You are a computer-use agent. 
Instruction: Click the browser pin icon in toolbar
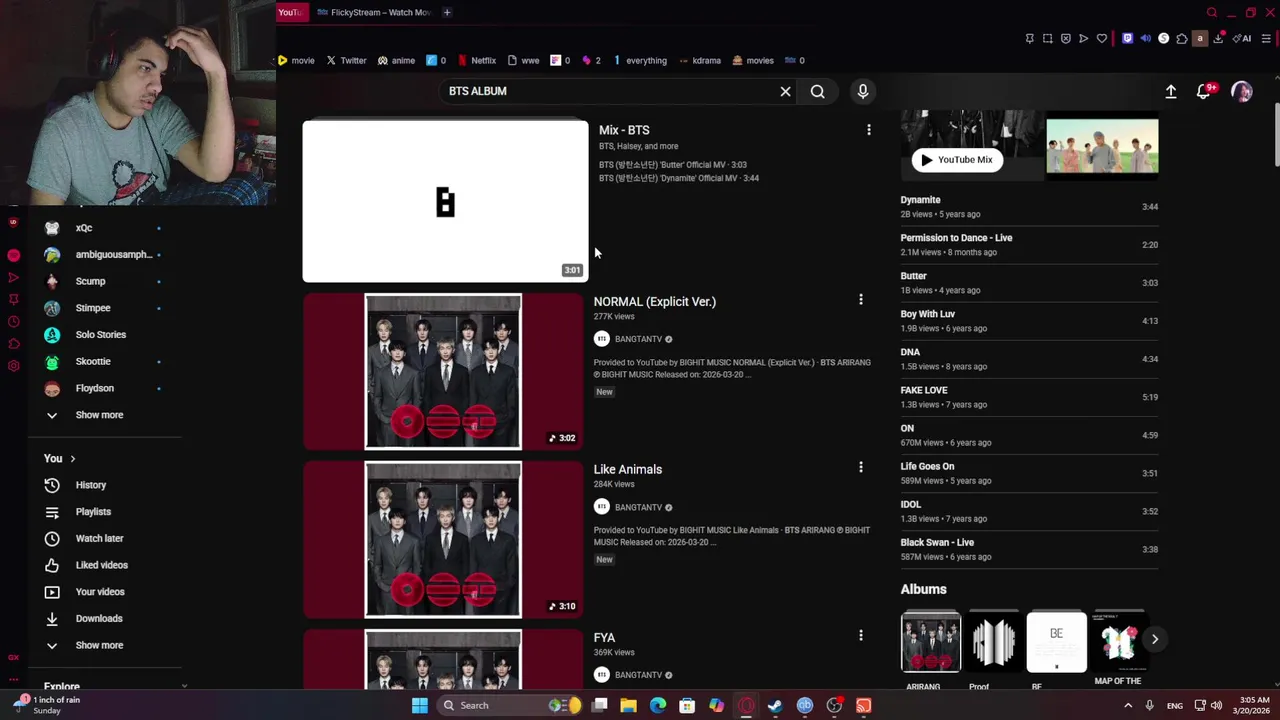(x=1029, y=39)
